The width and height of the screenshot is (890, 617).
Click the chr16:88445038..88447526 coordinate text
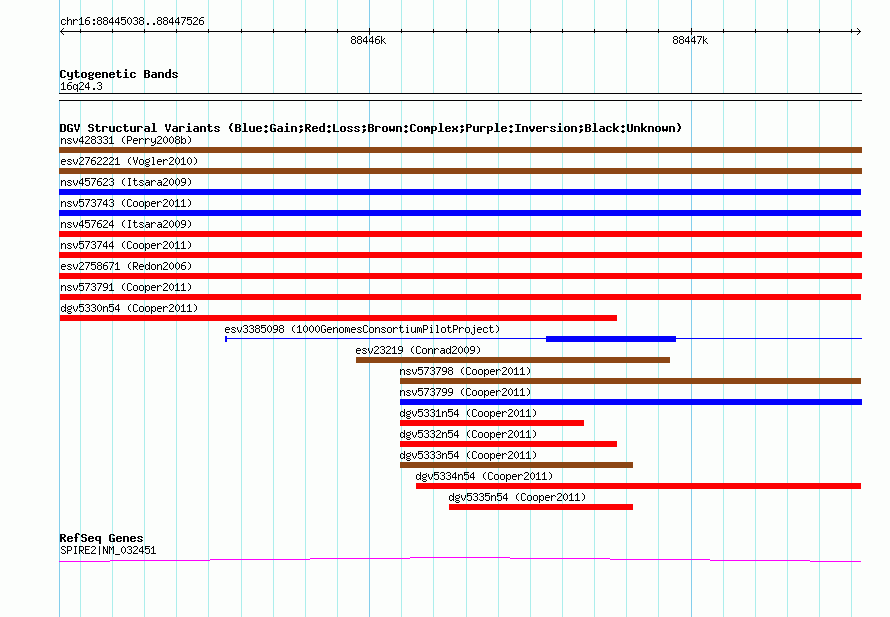(x=132, y=21)
